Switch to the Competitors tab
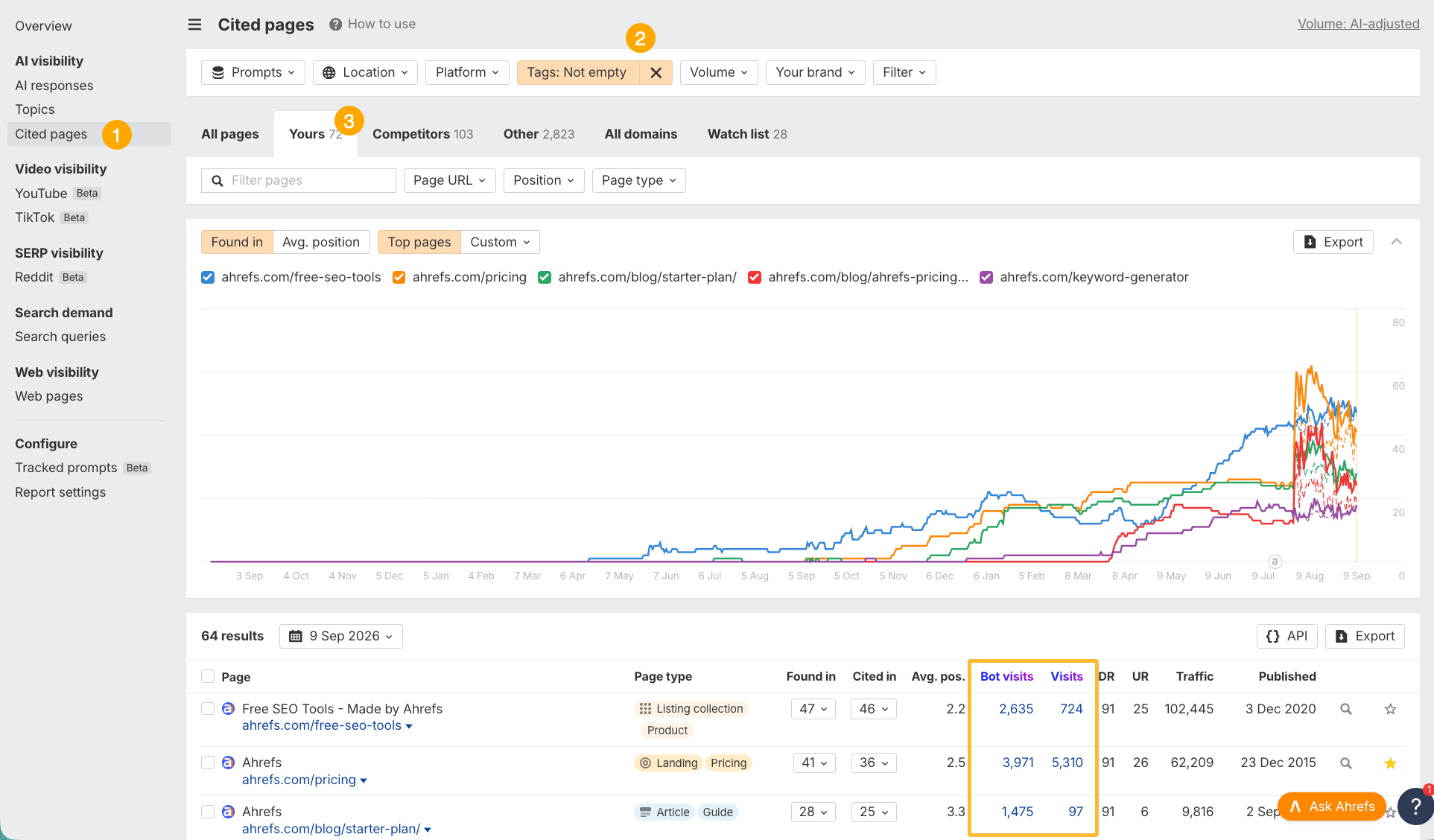The height and width of the screenshot is (840, 1434). tap(422, 134)
